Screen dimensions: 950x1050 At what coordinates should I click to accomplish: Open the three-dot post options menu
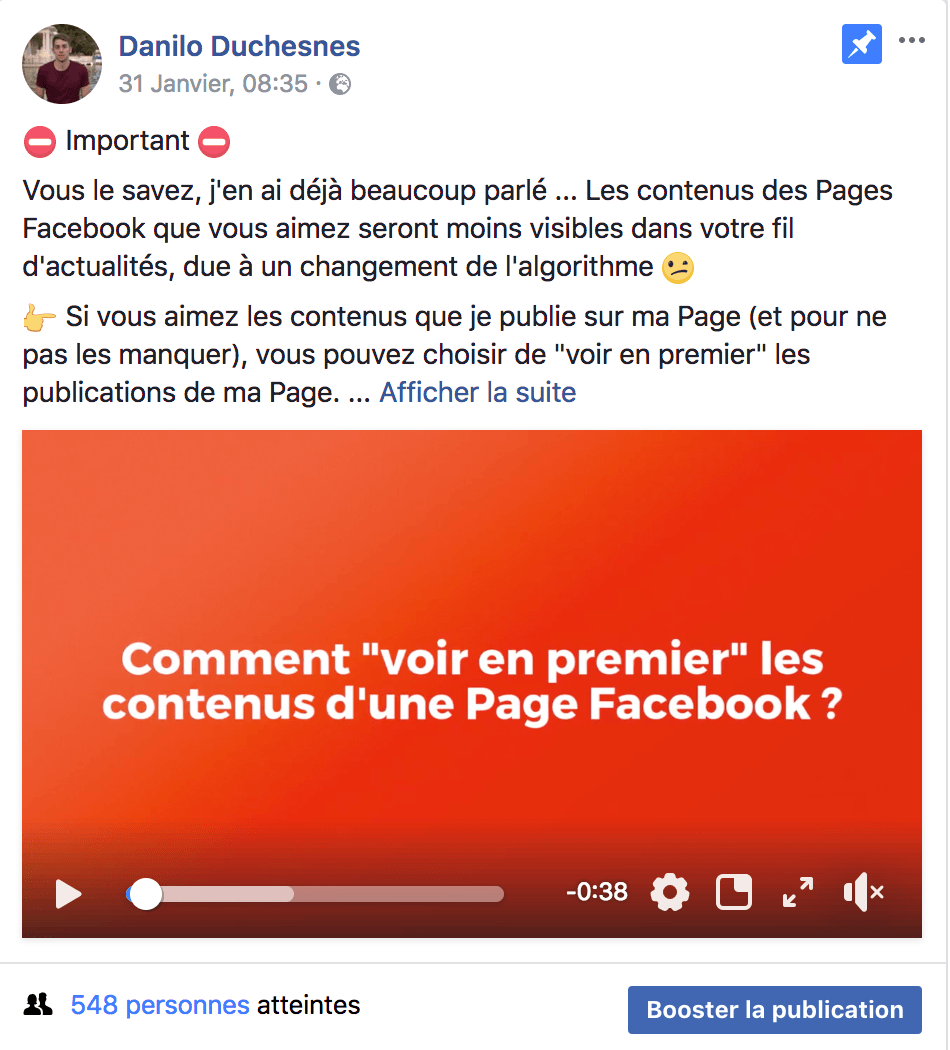click(911, 40)
